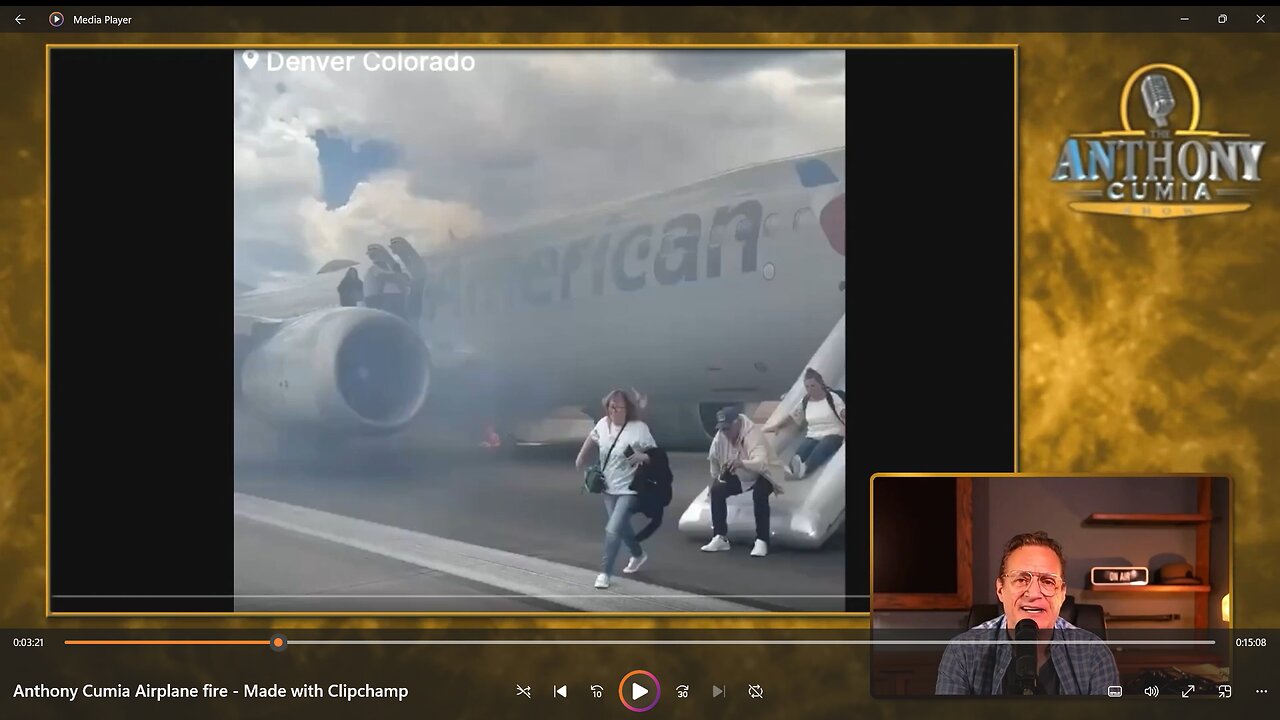
Task: Skip forward 30 seconds
Action: point(682,691)
